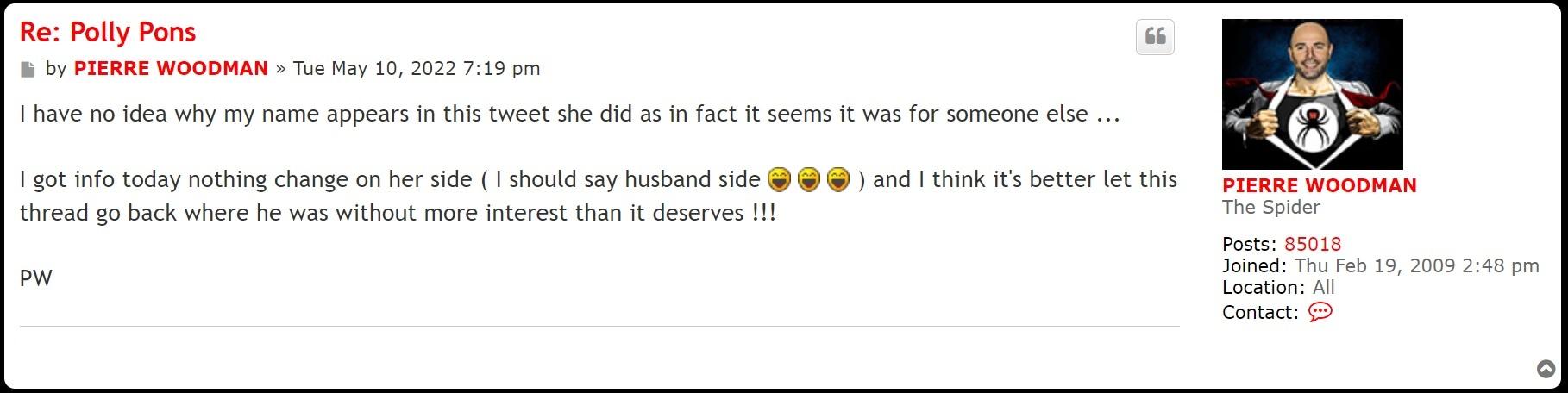
Task: Click the "PW" signature text
Action: point(36,278)
